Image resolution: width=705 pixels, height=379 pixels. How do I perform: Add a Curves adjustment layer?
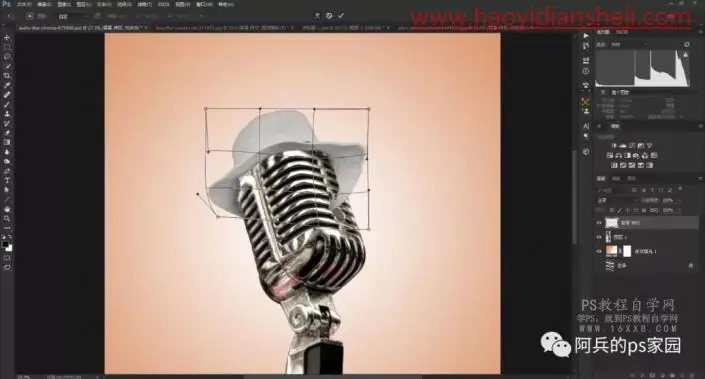pos(632,146)
